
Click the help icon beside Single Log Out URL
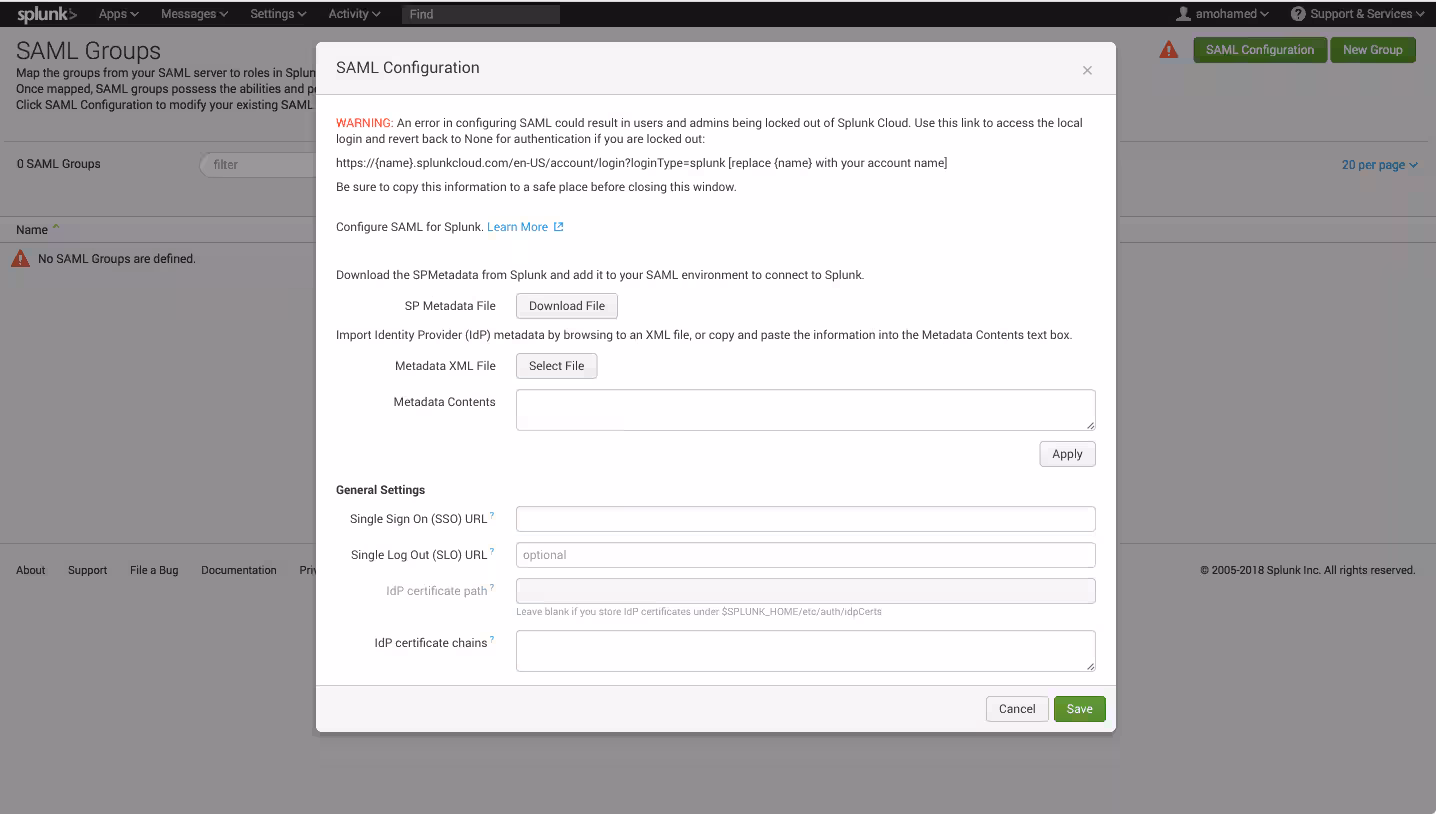point(492,552)
